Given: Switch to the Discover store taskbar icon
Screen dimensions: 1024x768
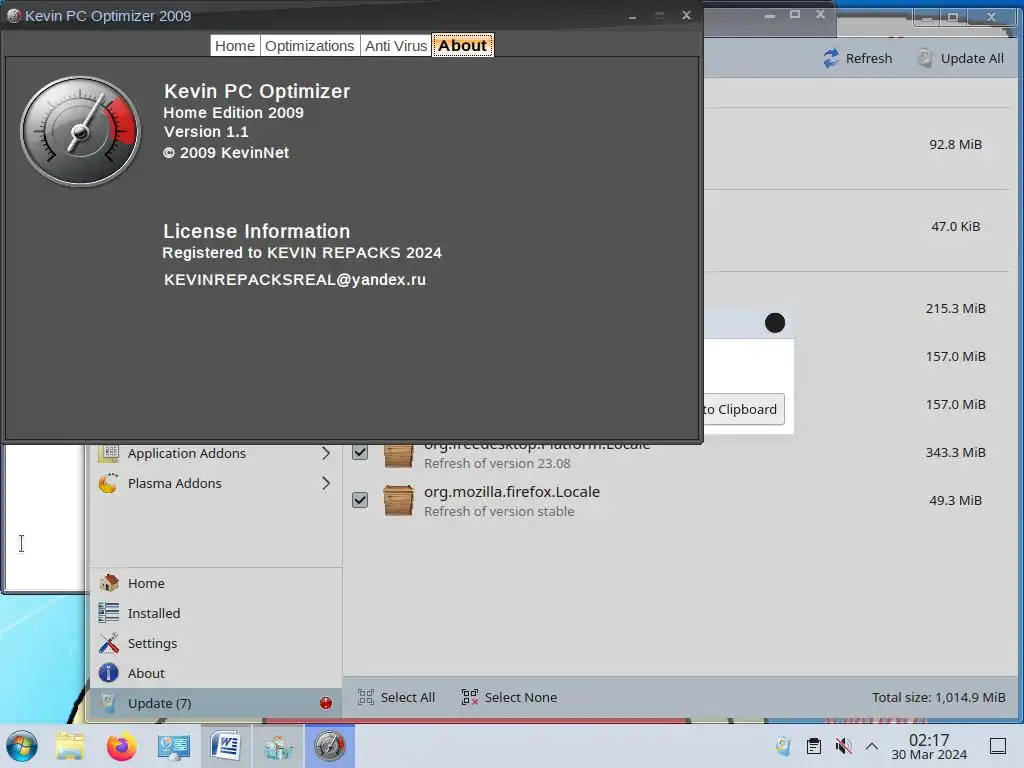Looking at the screenshot, I should pos(278,746).
